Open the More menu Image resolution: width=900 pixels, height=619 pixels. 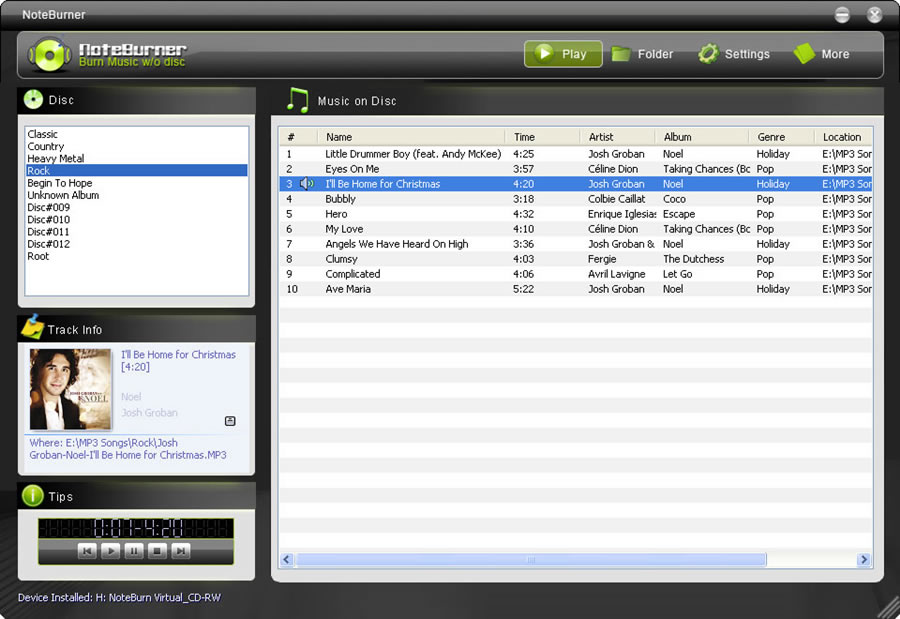tap(821, 54)
